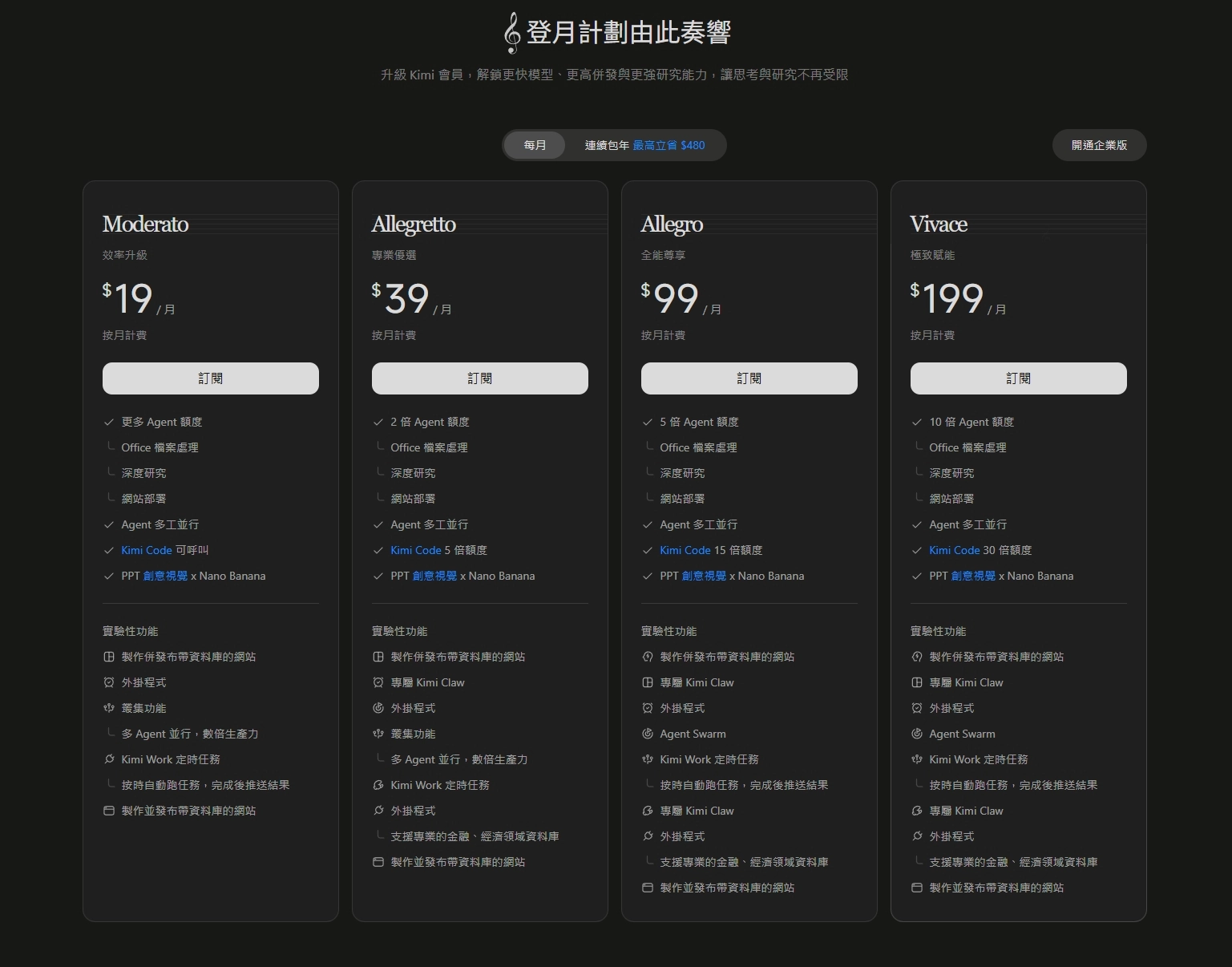
Task: Click the 更多 Agent 額度 feature text
Action: (162, 422)
